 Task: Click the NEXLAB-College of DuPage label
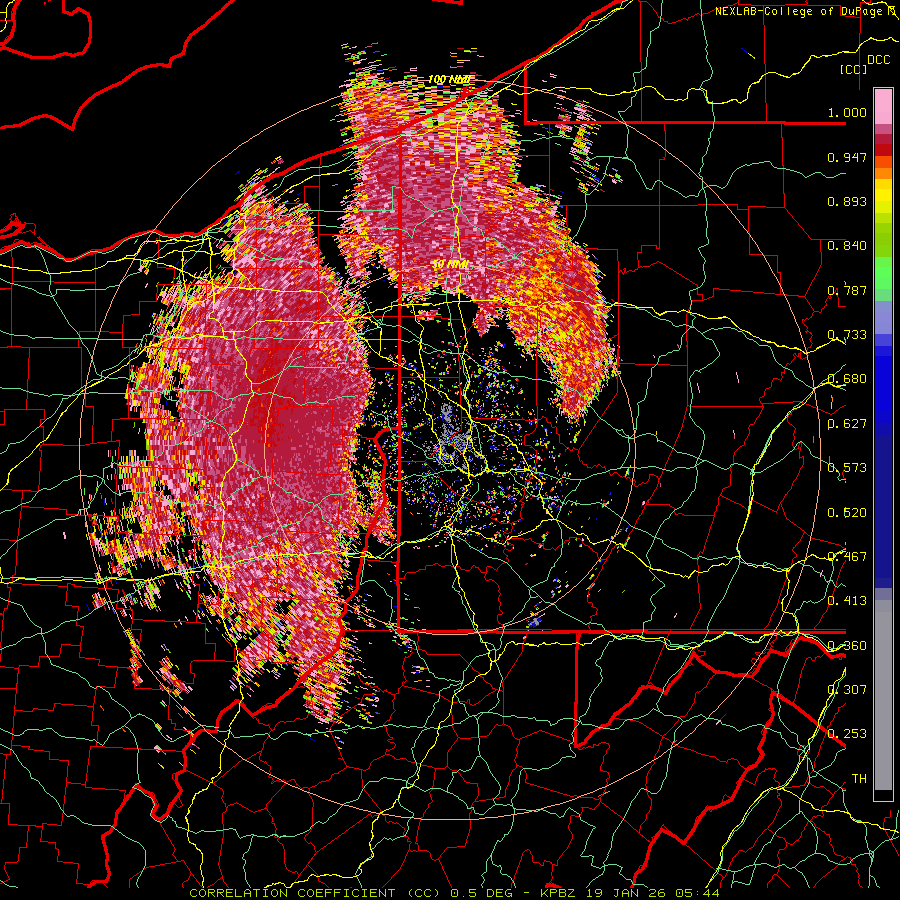799,11
